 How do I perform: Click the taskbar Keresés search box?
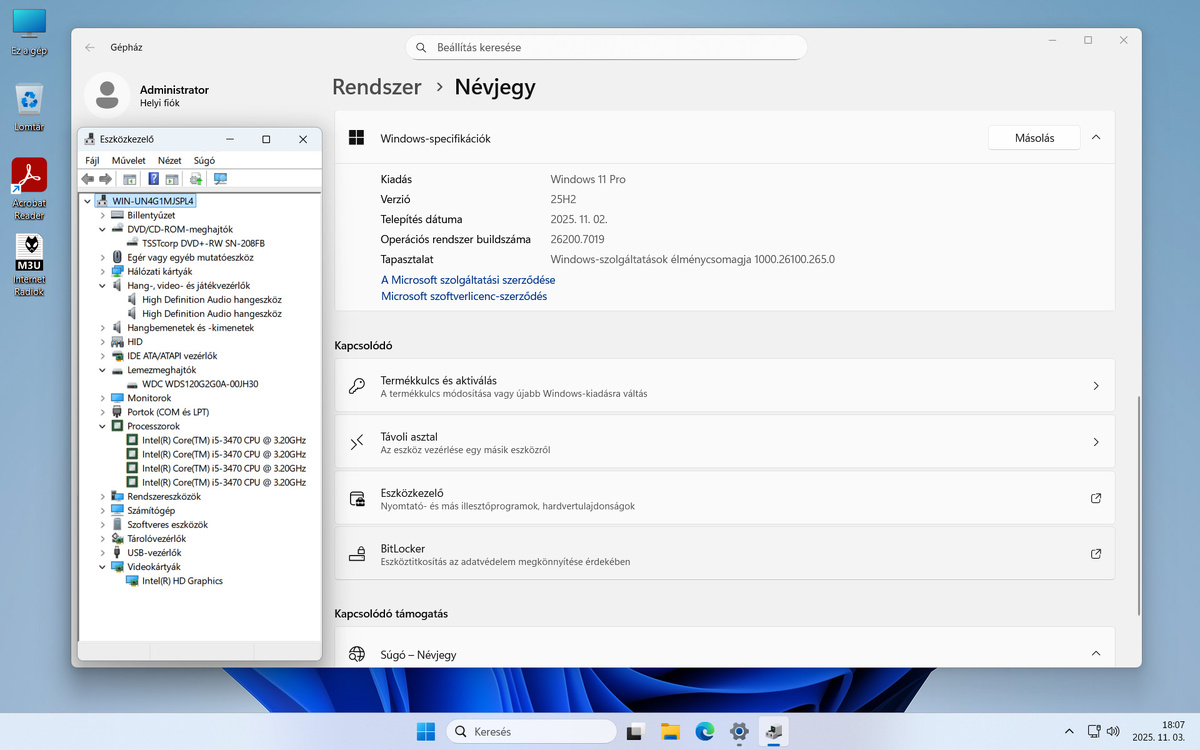pos(531,732)
